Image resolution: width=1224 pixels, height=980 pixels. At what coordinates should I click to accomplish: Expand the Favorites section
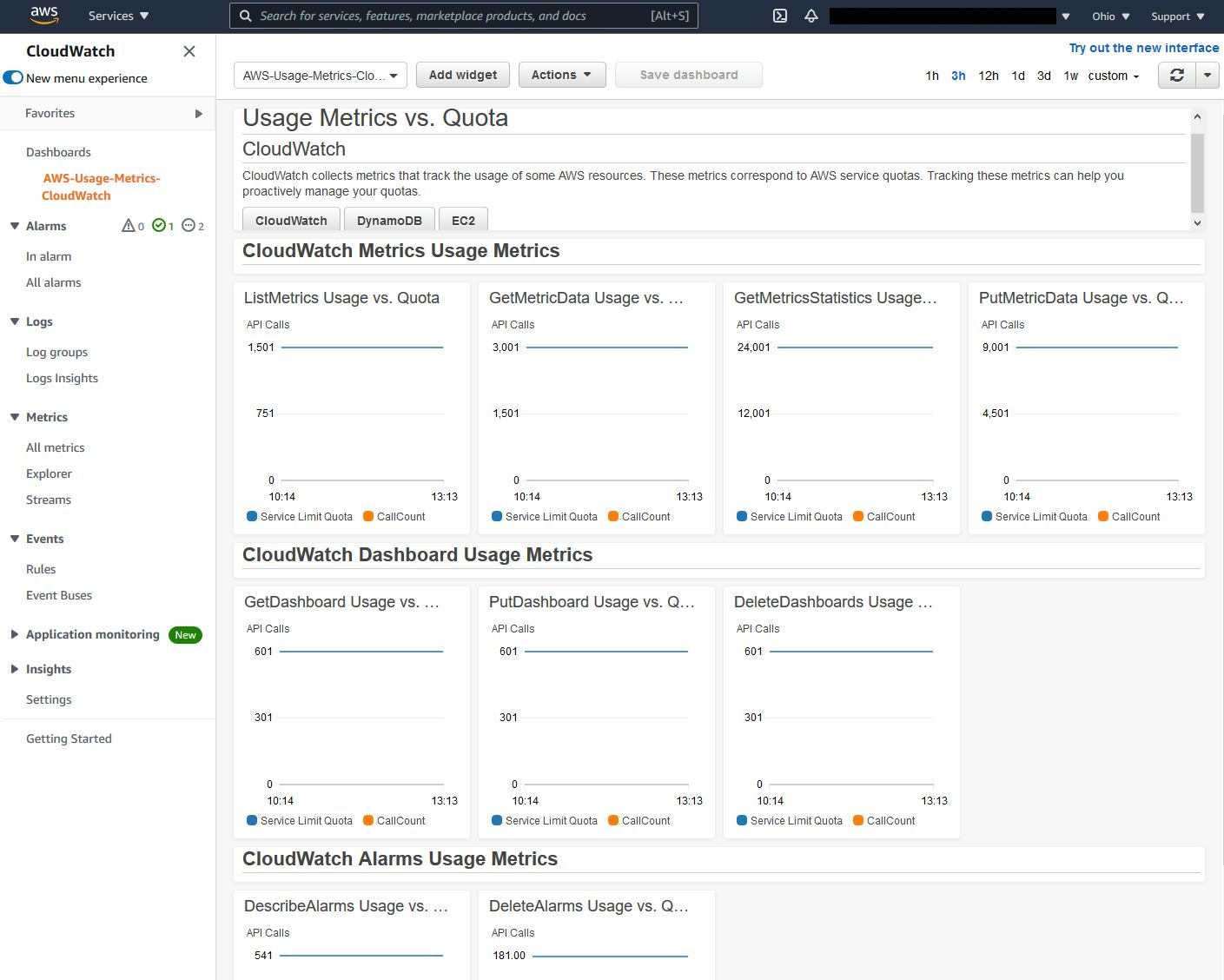(198, 113)
